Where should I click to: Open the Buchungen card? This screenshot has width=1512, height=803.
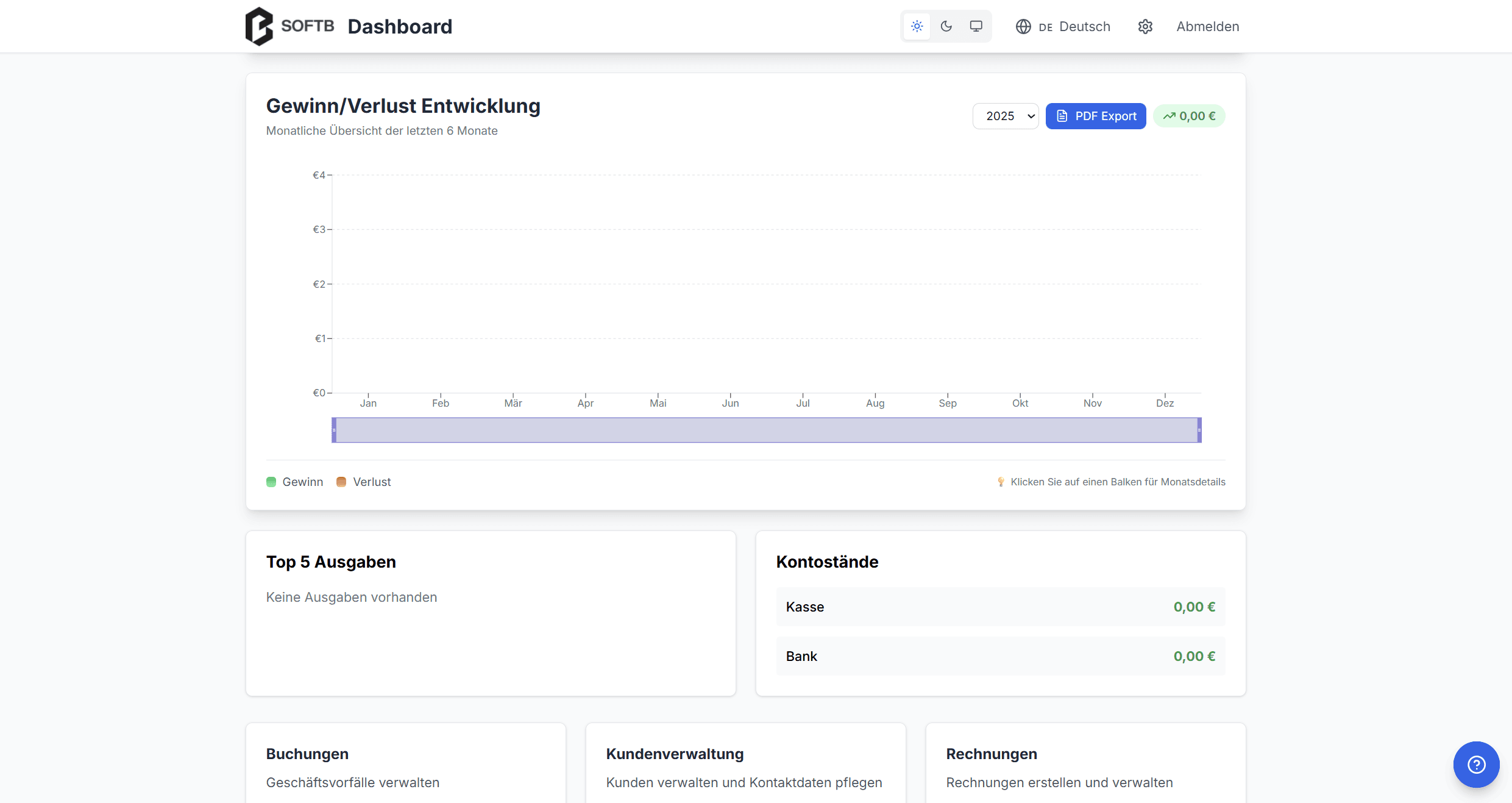pyautogui.click(x=405, y=767)
